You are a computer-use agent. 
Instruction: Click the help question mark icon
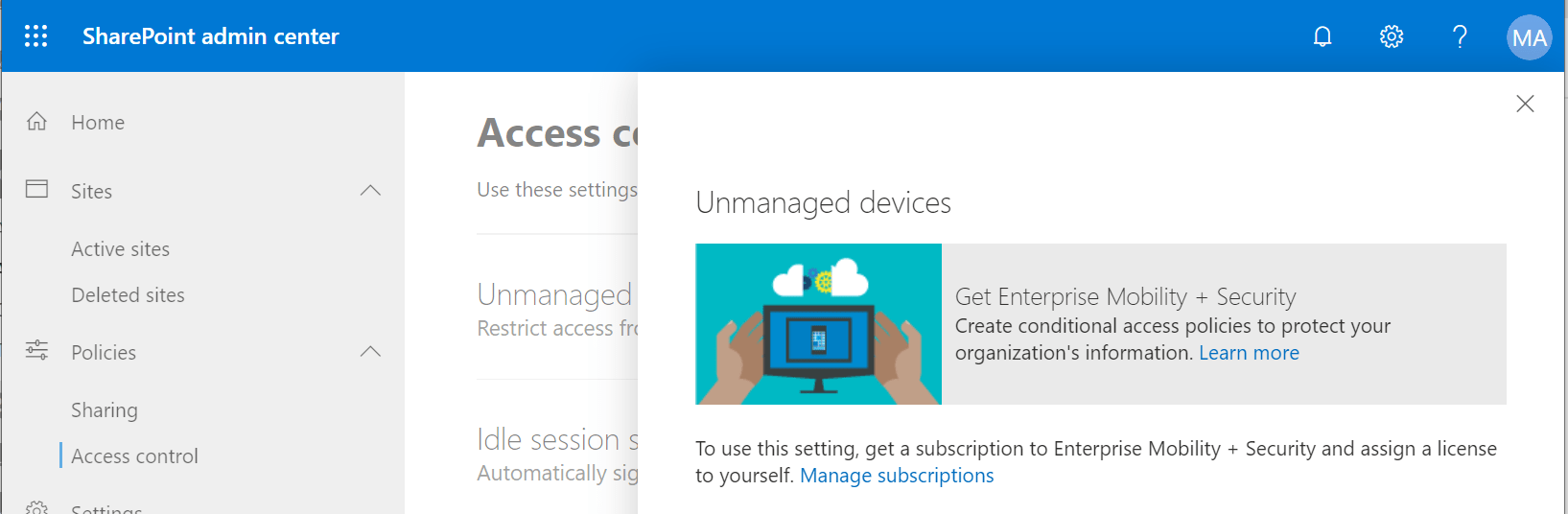click(x=1460, y=36)
